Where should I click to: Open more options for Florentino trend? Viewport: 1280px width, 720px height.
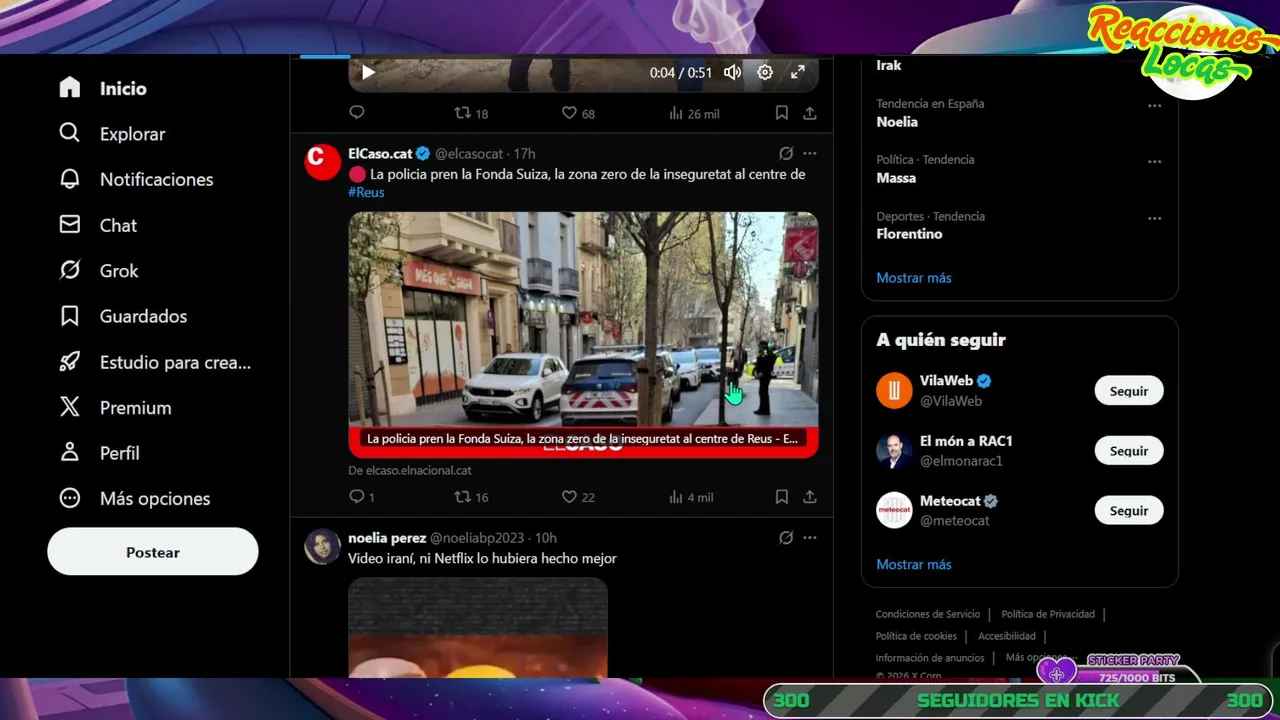point(1155,218)
